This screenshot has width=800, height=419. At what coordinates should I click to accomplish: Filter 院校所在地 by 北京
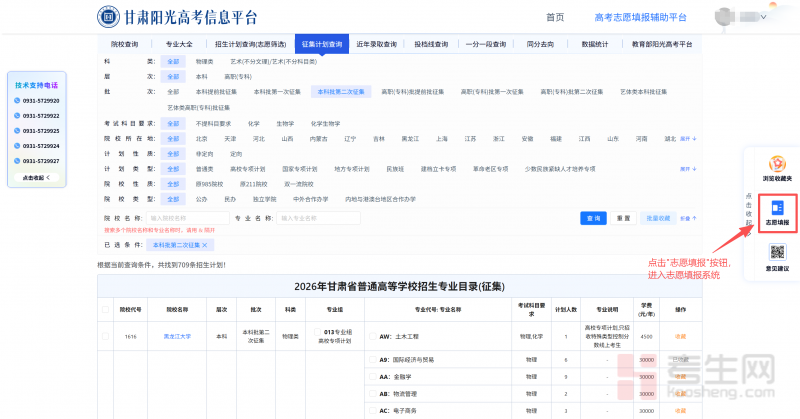coord(202,139)
